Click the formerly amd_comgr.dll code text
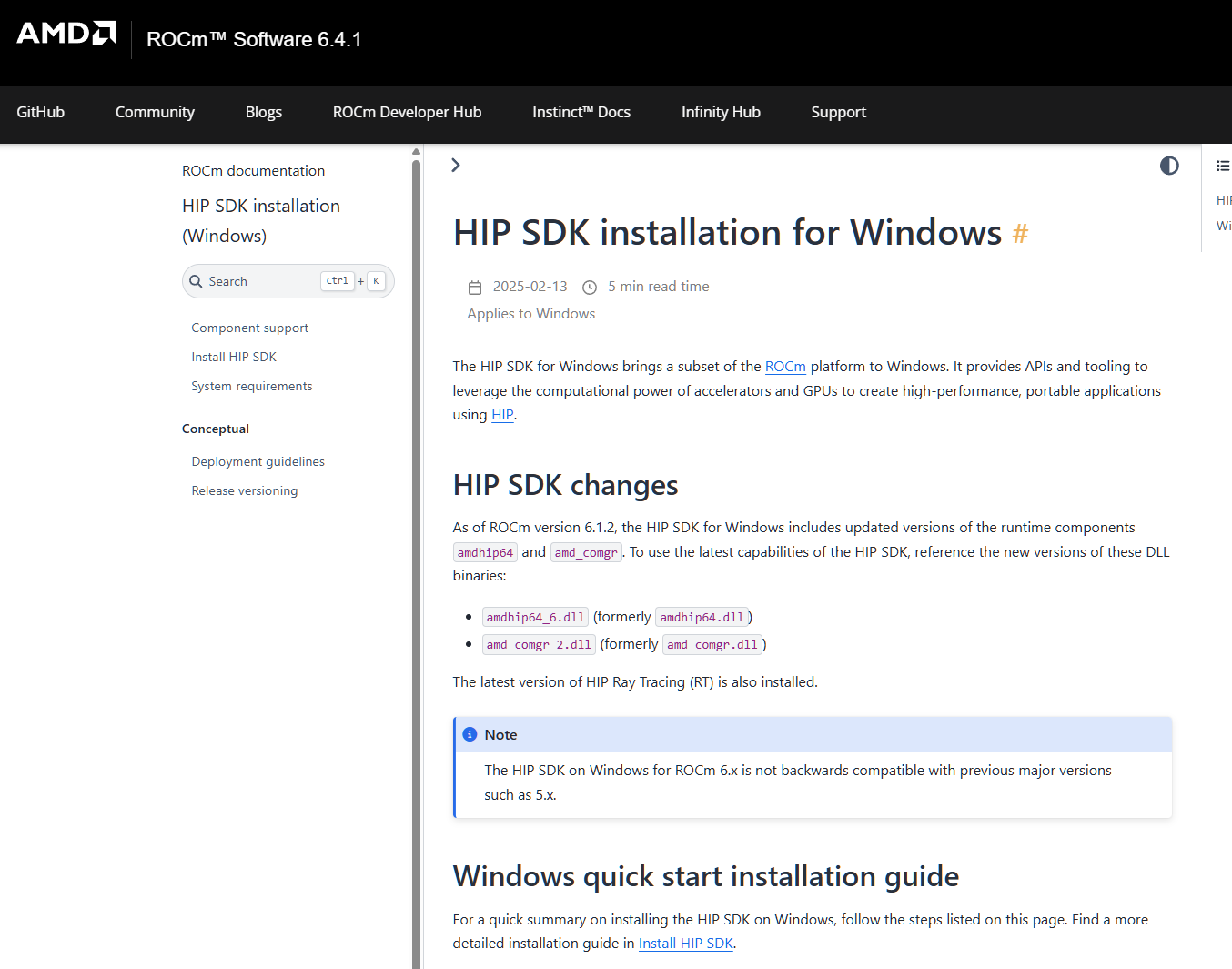1232x969 pixels. tap(712, 644)
